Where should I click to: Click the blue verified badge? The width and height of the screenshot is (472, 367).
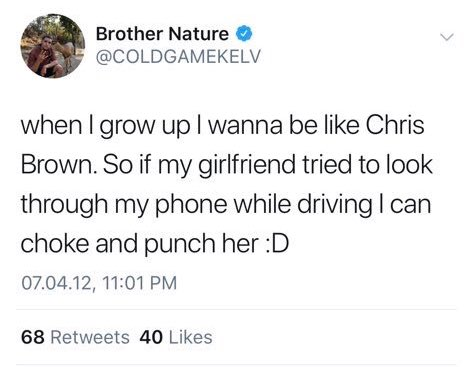244,34
